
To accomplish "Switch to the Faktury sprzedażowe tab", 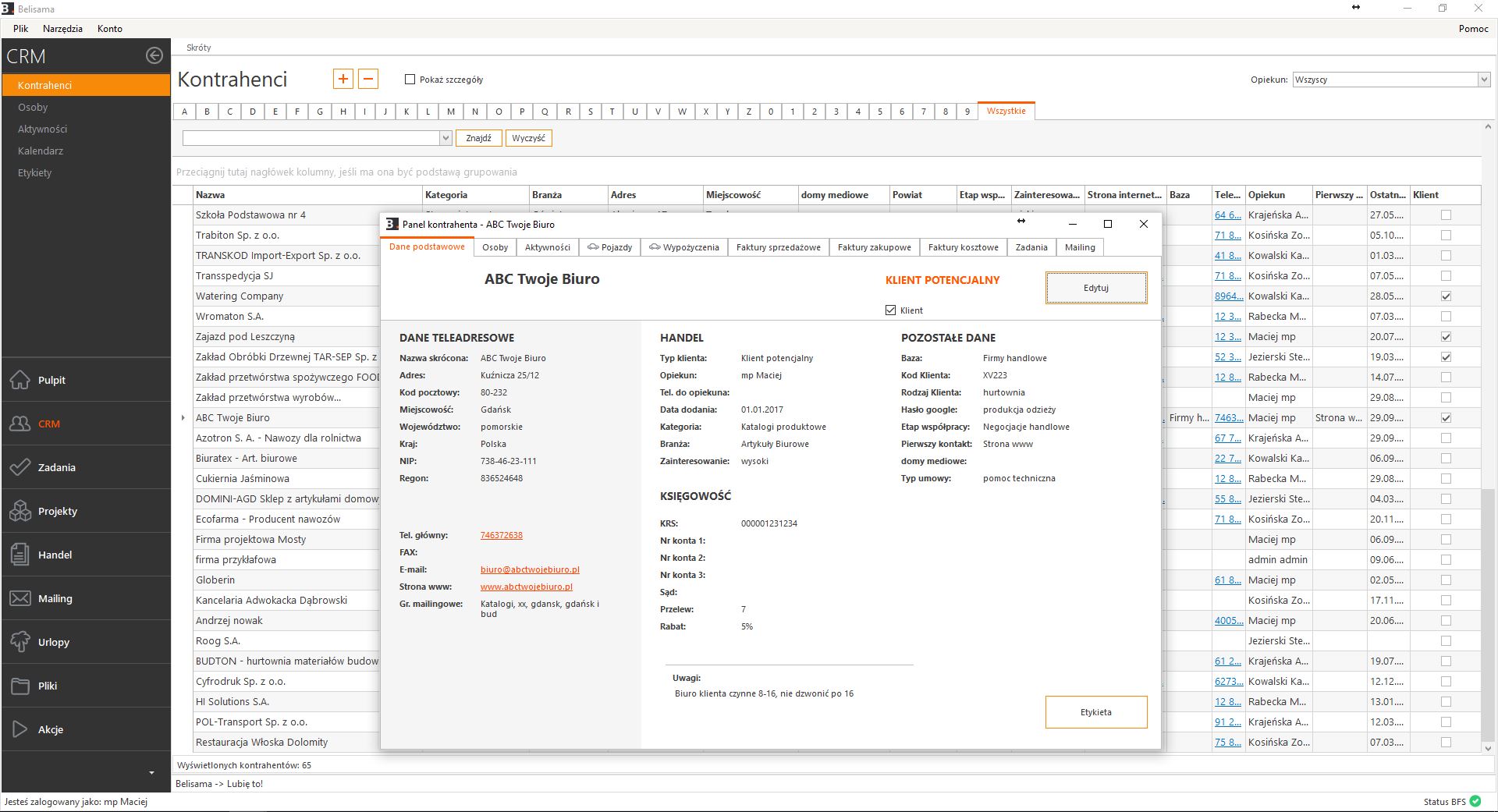I will [x=778, y=247].
